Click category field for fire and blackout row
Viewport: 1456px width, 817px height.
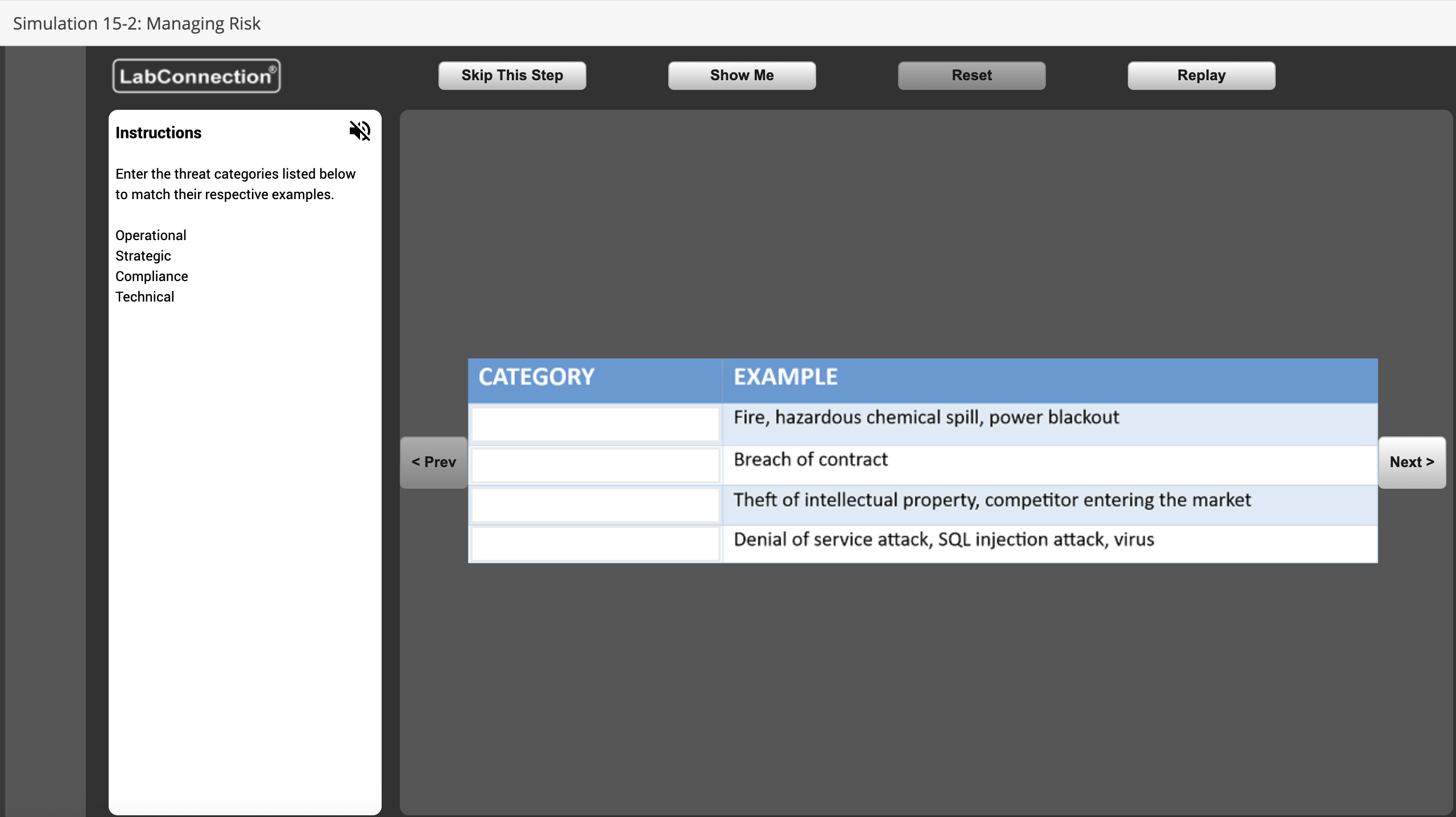pos(595,424)
